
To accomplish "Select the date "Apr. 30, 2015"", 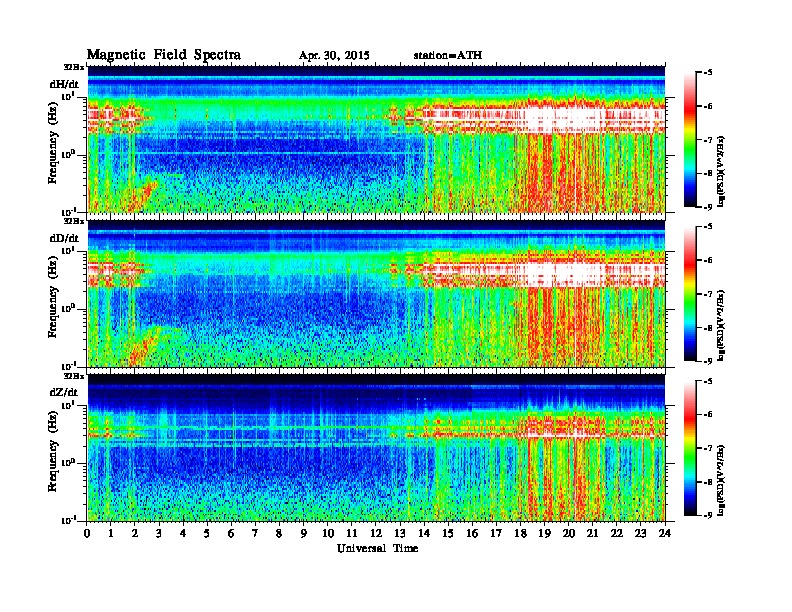I will click(334, 56).
